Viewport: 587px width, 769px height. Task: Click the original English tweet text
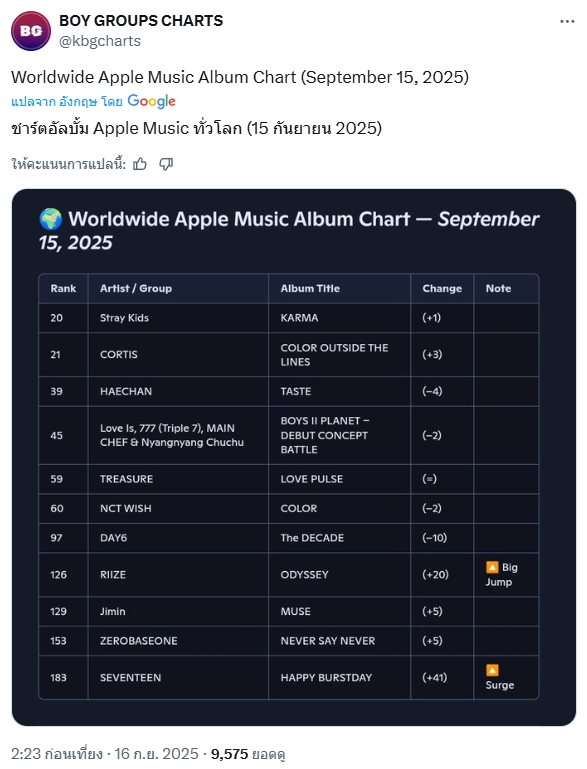pyautogui.click(x=240, y=77)
